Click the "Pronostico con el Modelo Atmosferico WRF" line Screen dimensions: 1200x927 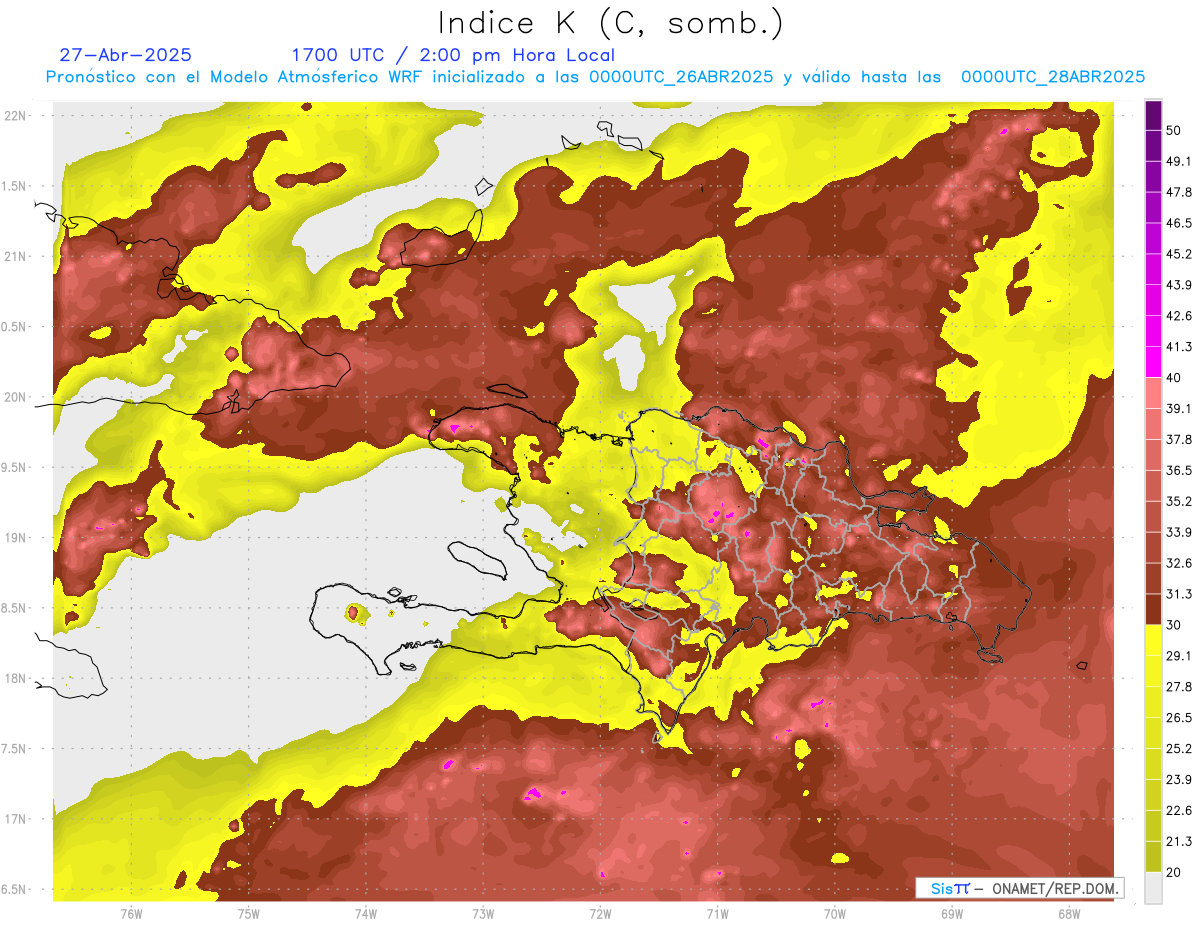pos(595,77)
